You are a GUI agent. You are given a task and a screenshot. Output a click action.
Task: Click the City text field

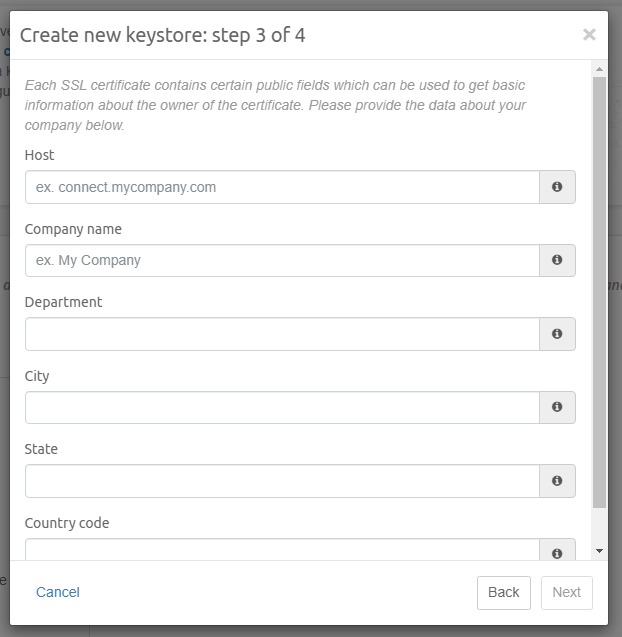(282, 407)
